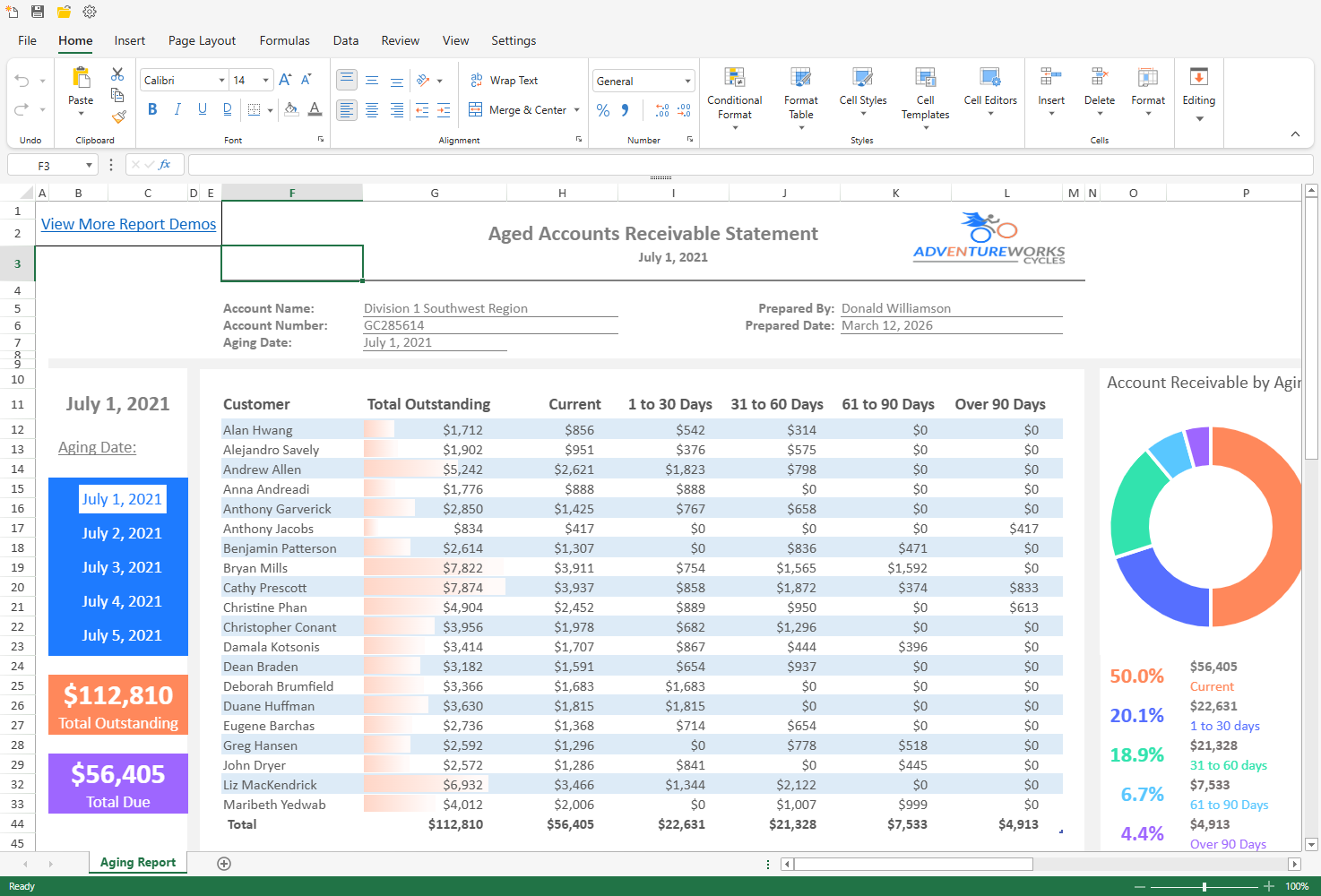
Task: Collapse the ribbon with the chevron
Action: (1295, 134)
